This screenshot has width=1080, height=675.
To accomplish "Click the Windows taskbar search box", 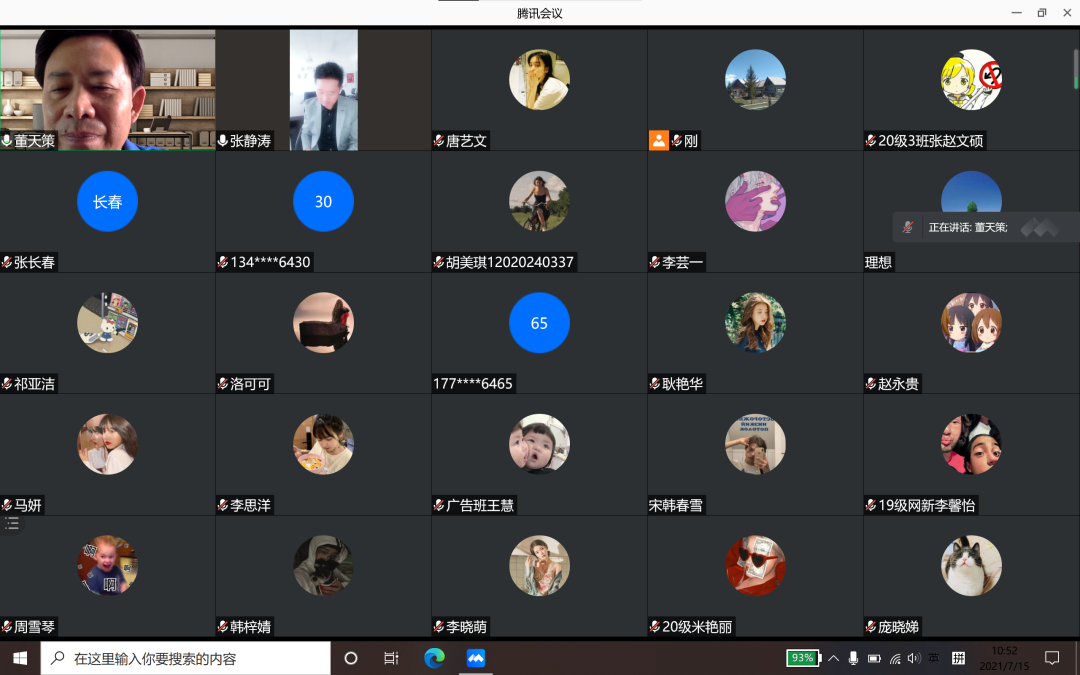I will point(186,658).
